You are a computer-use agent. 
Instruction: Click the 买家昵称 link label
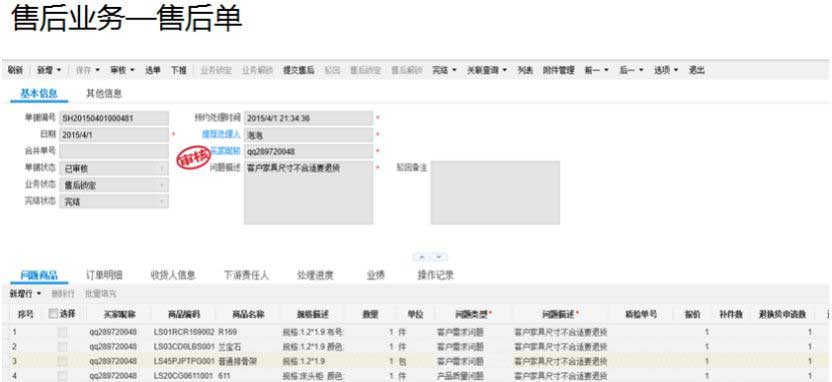[226, 151]
